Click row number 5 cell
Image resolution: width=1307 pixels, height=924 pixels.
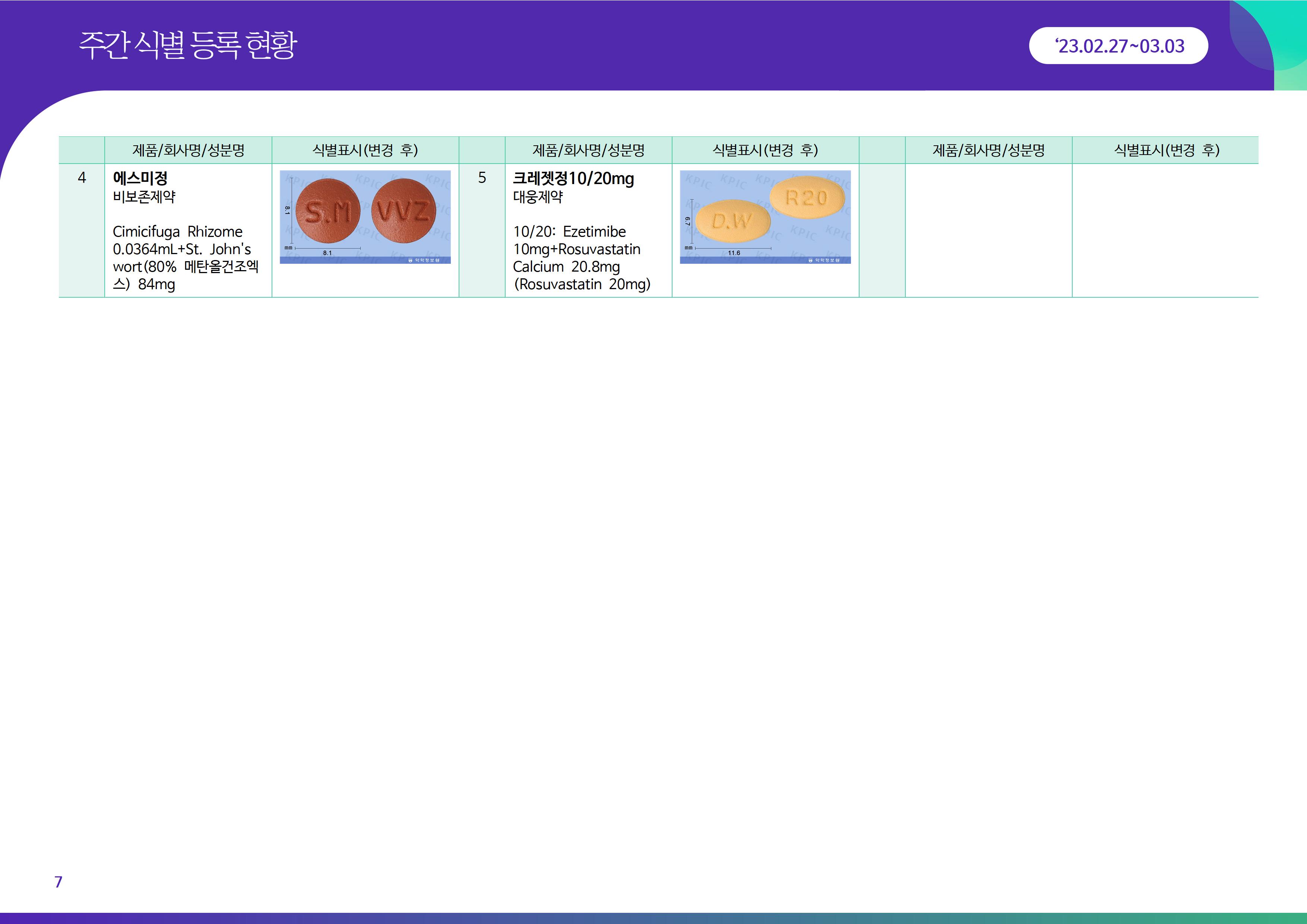(x=482, y=178)
